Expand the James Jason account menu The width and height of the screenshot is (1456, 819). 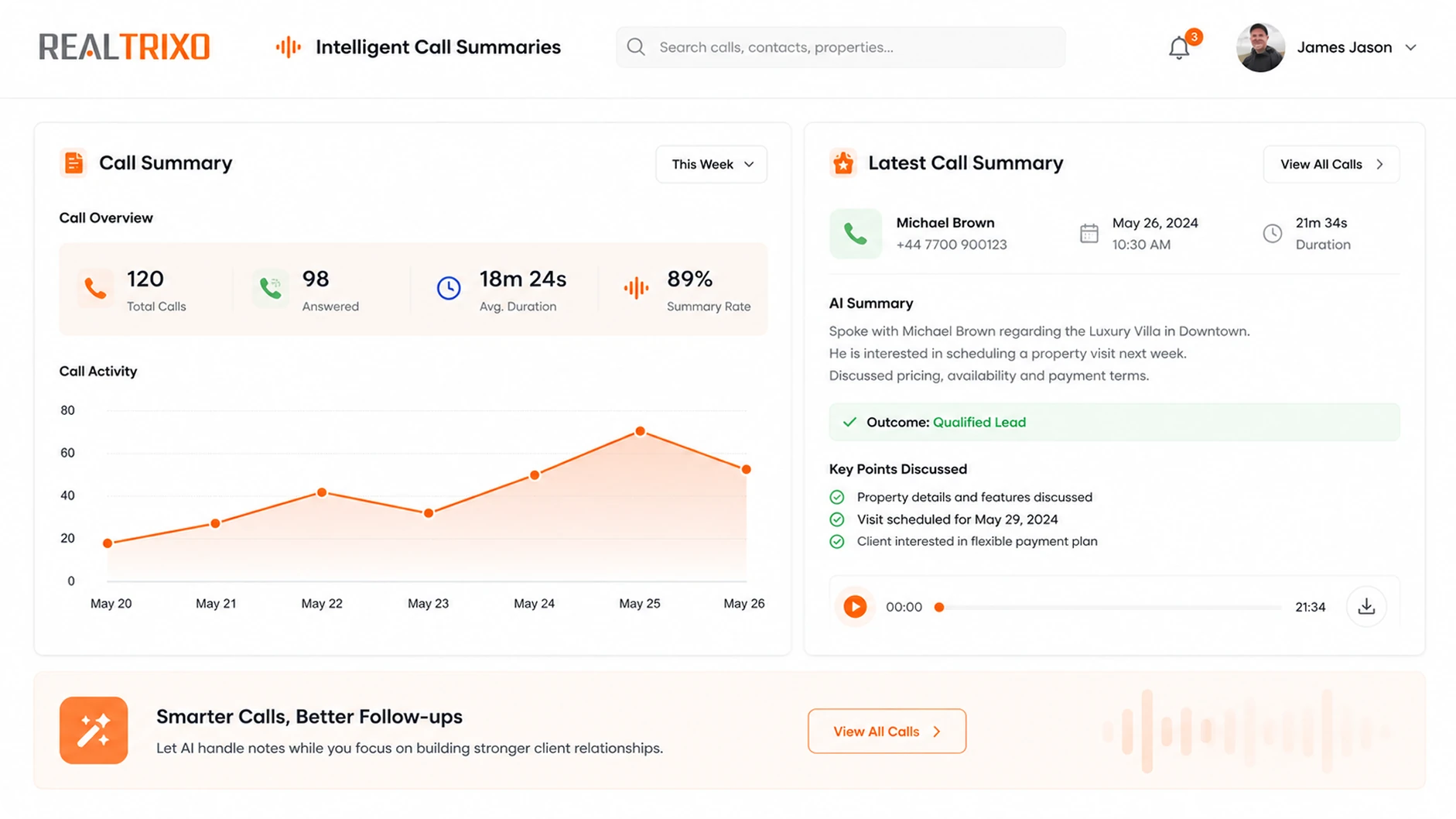coord(1411,47)
